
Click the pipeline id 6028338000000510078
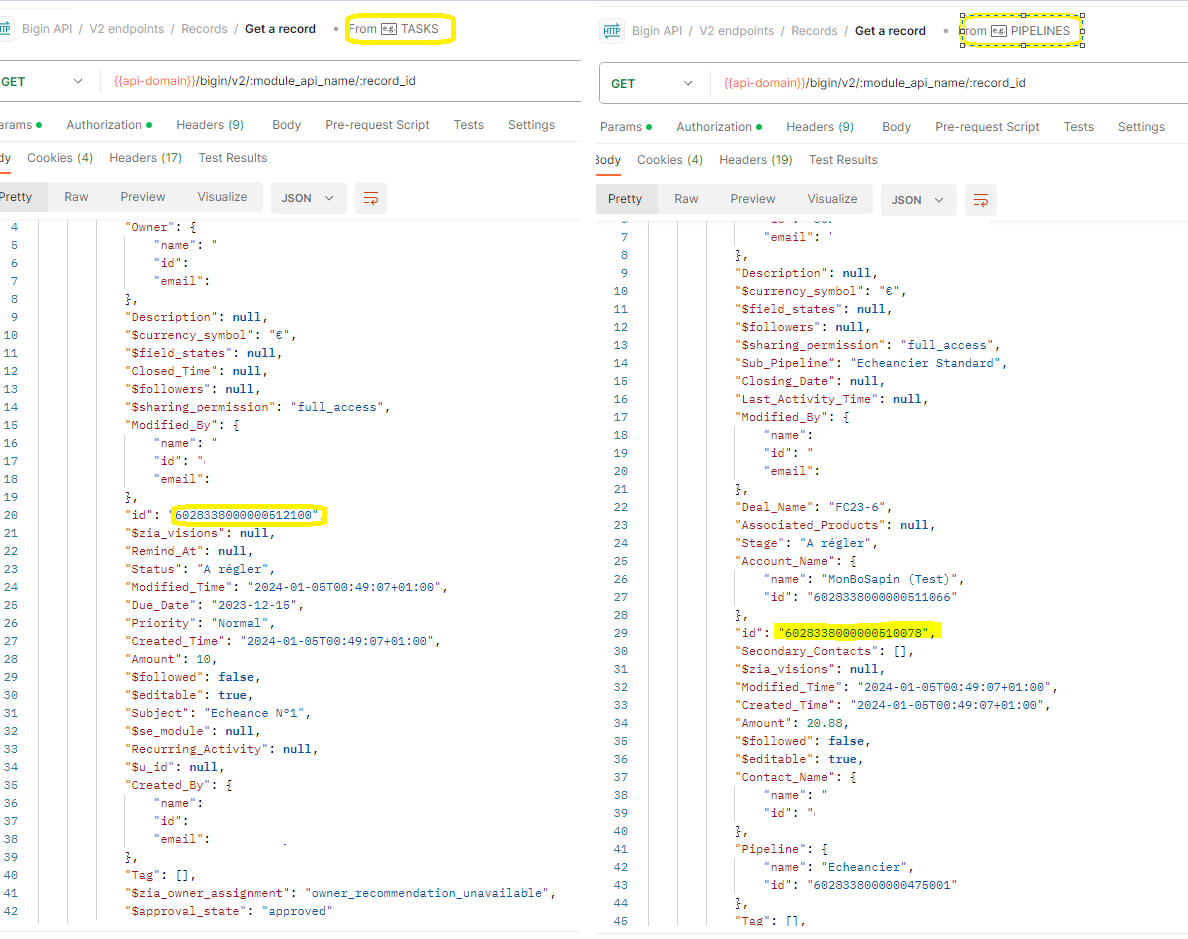coord(853,633)
